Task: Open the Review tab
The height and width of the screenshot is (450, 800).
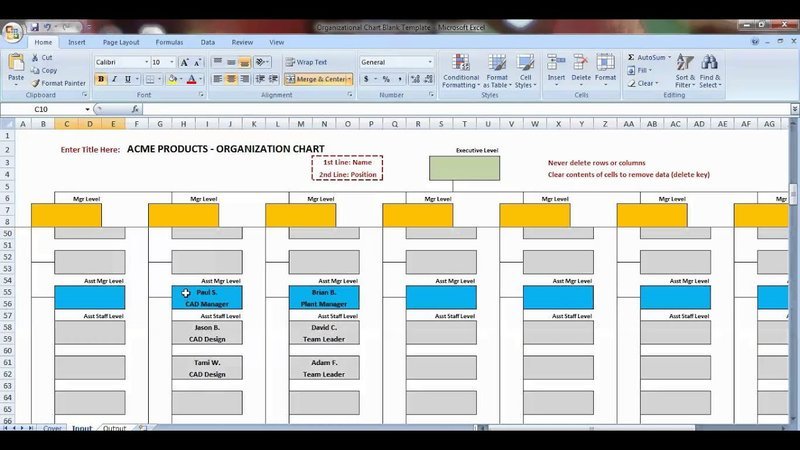Action: (x=242, y=42)
